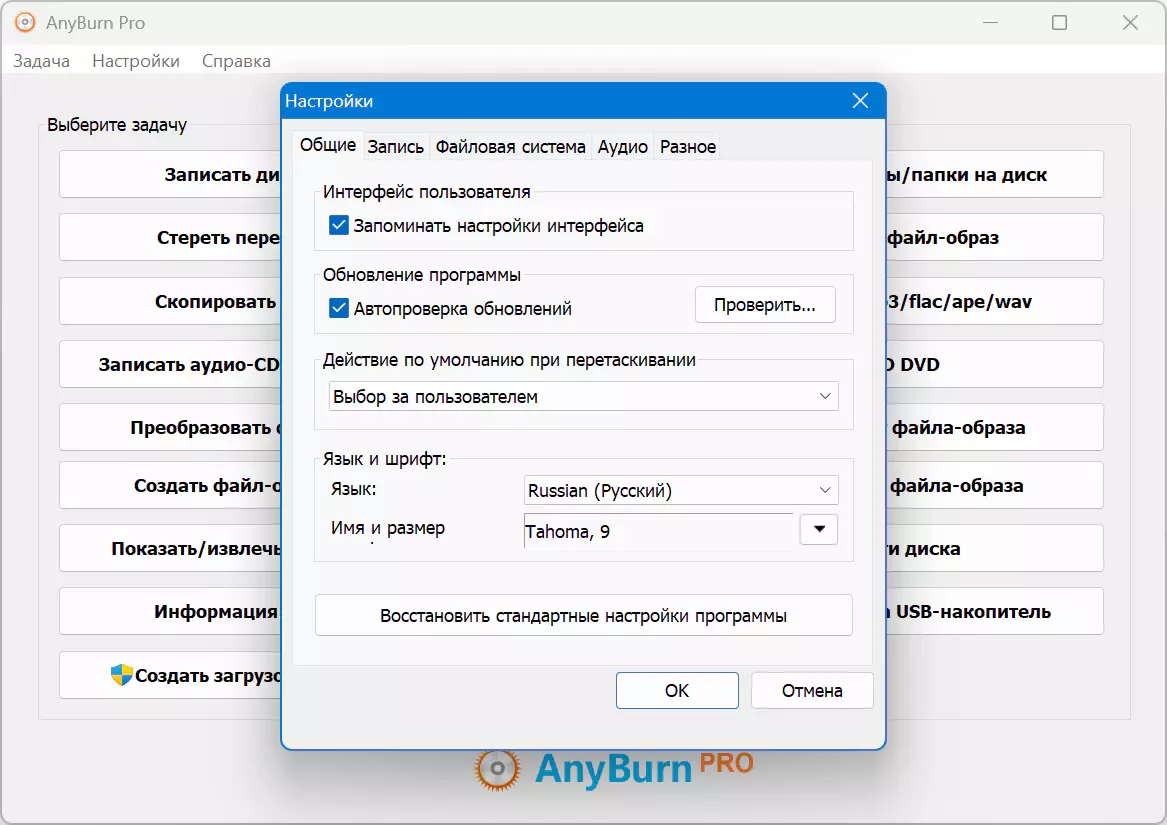Click the Информация button in main window
Image resolution: width=1167 pixels, height=825 pixels.
[x=170, y=611]
